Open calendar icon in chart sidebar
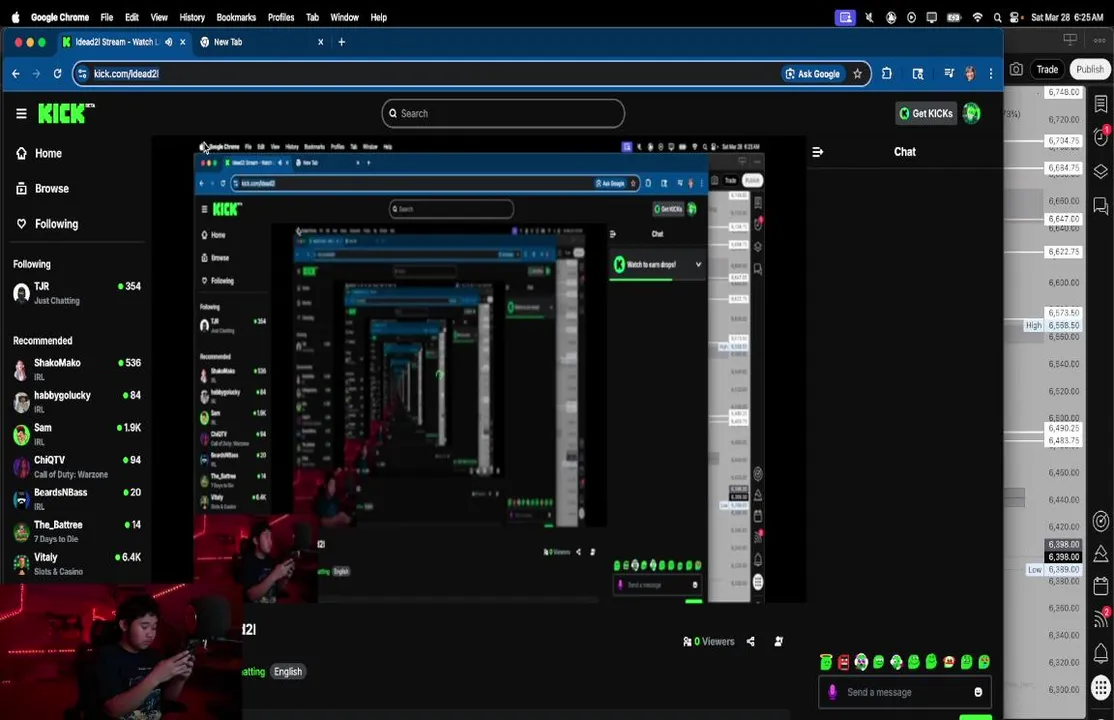1114x720 pixels. click(x=1101, y=586)
